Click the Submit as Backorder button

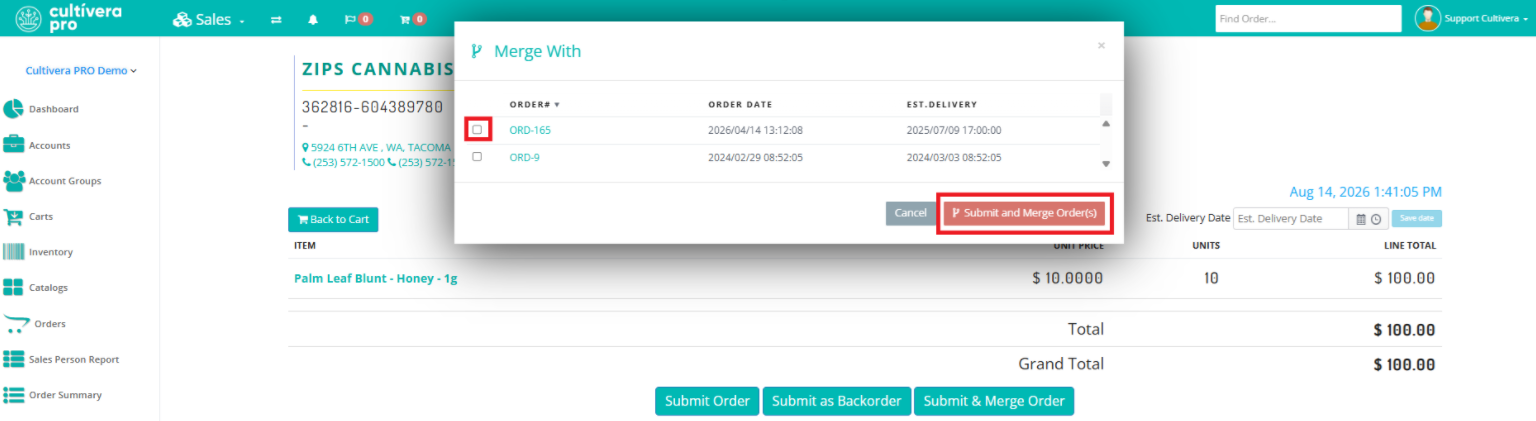click(x=837, y=401)
